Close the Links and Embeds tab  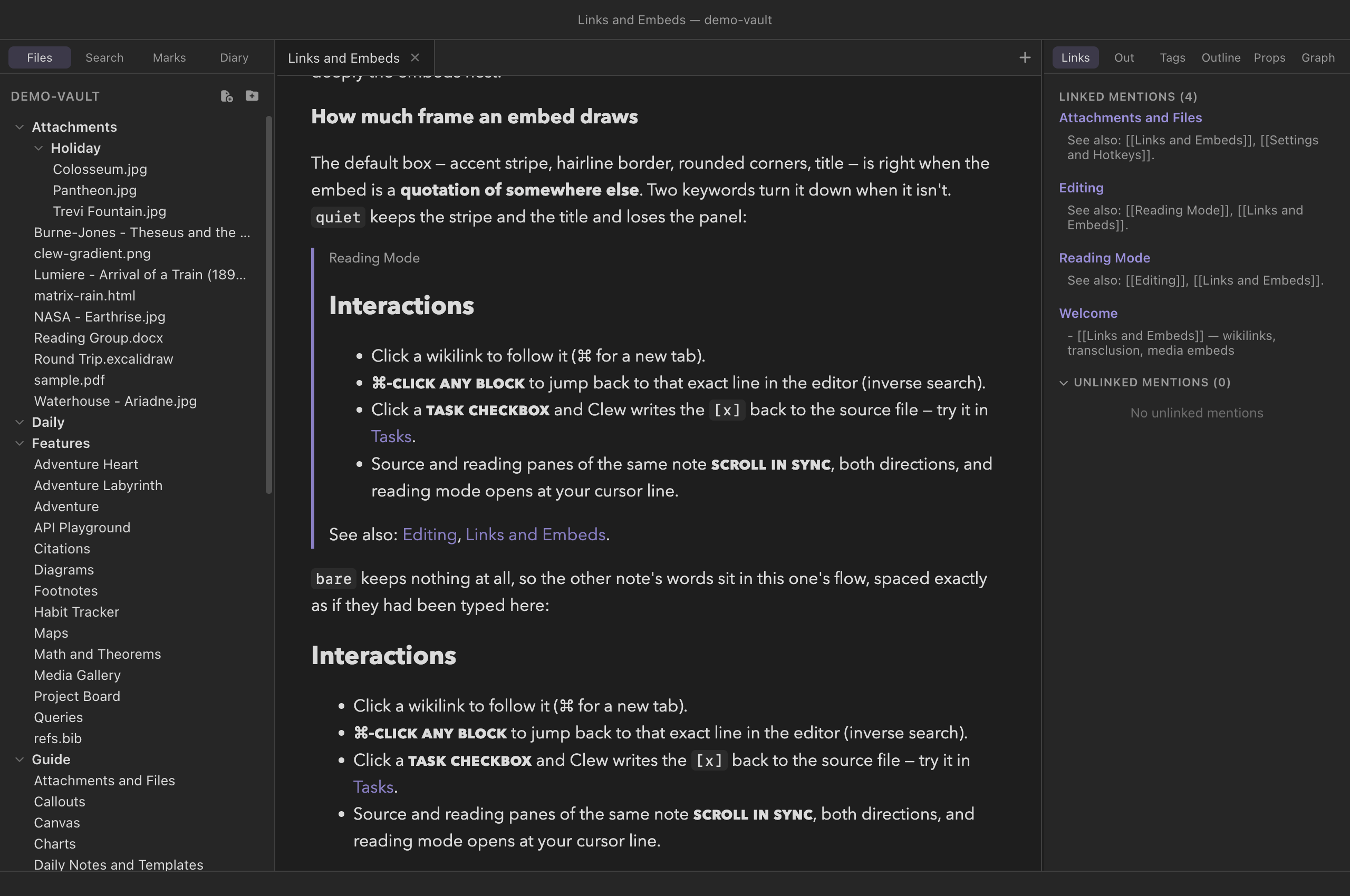click(x=415, y=58)
